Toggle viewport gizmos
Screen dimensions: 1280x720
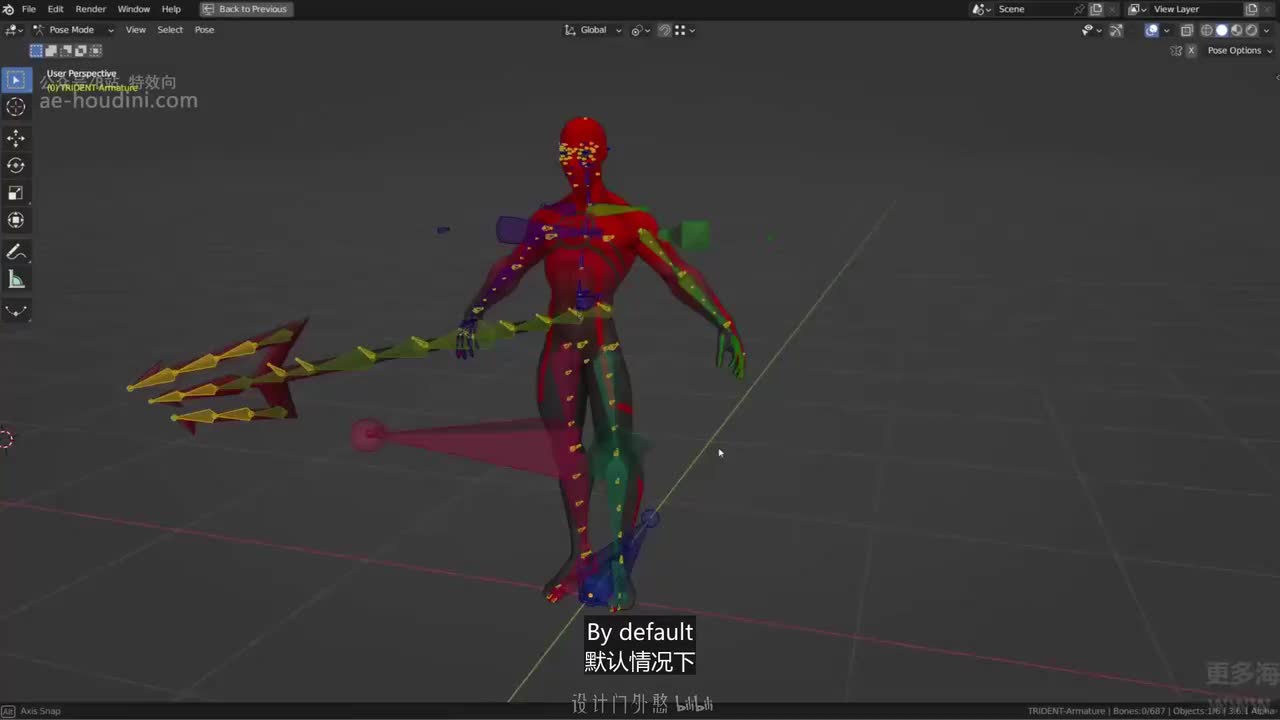[x=1116, y=30]
